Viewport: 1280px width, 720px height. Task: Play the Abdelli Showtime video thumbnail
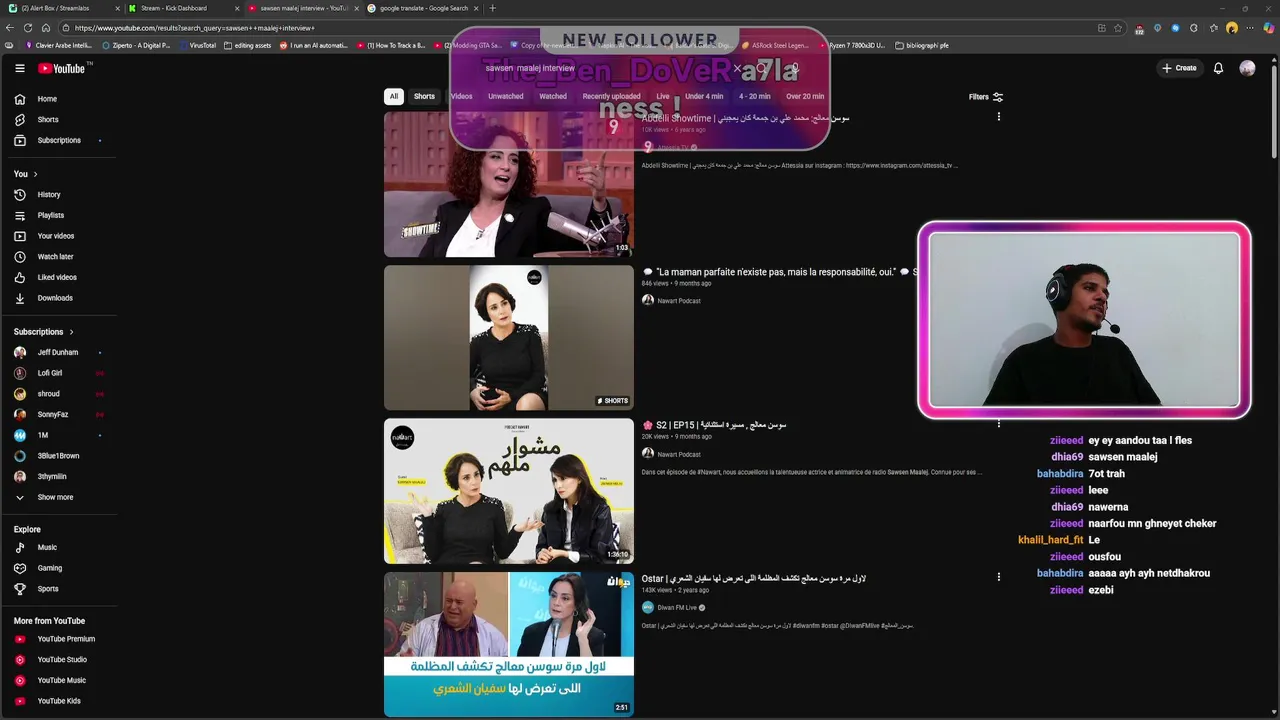509,184
